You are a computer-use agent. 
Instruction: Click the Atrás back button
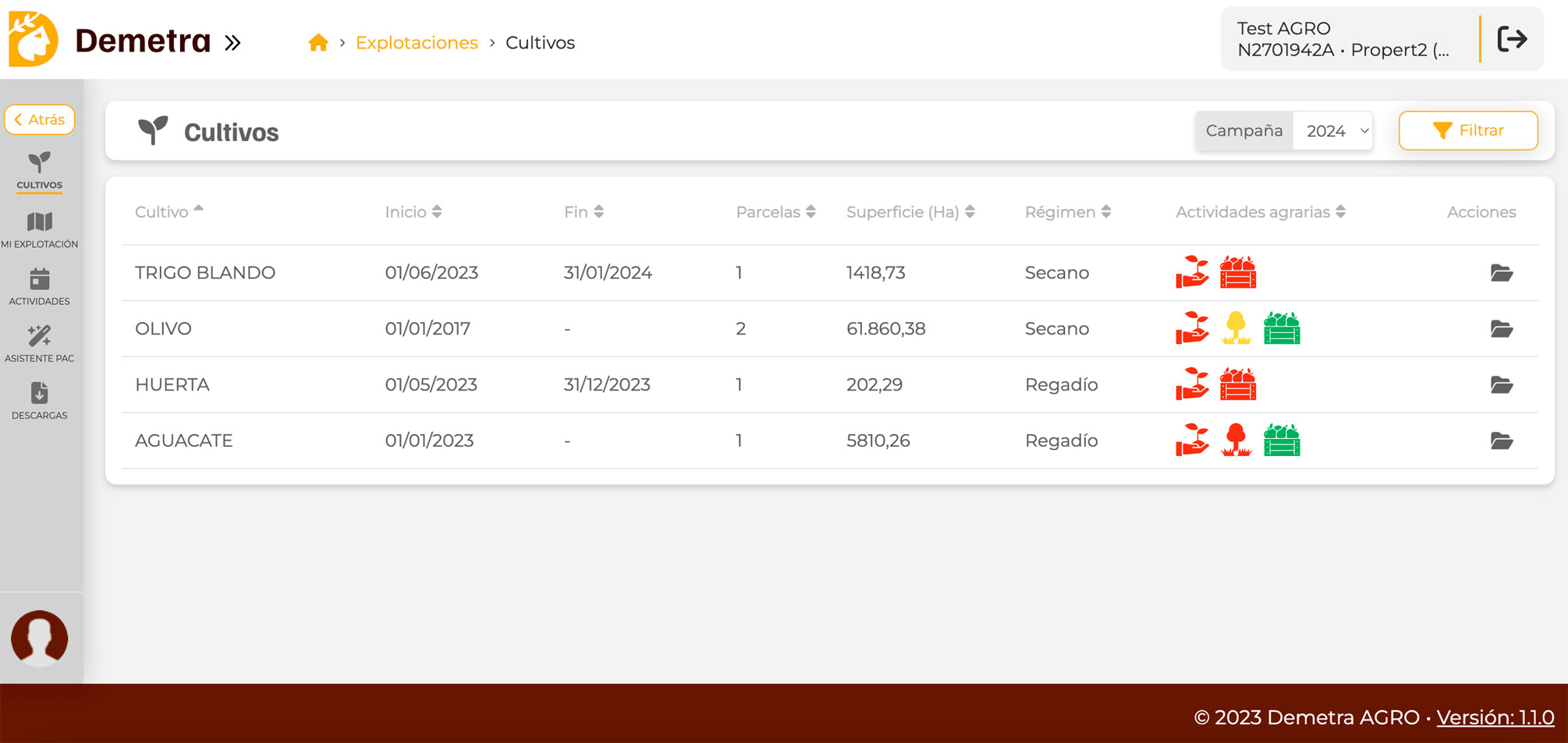40,120
